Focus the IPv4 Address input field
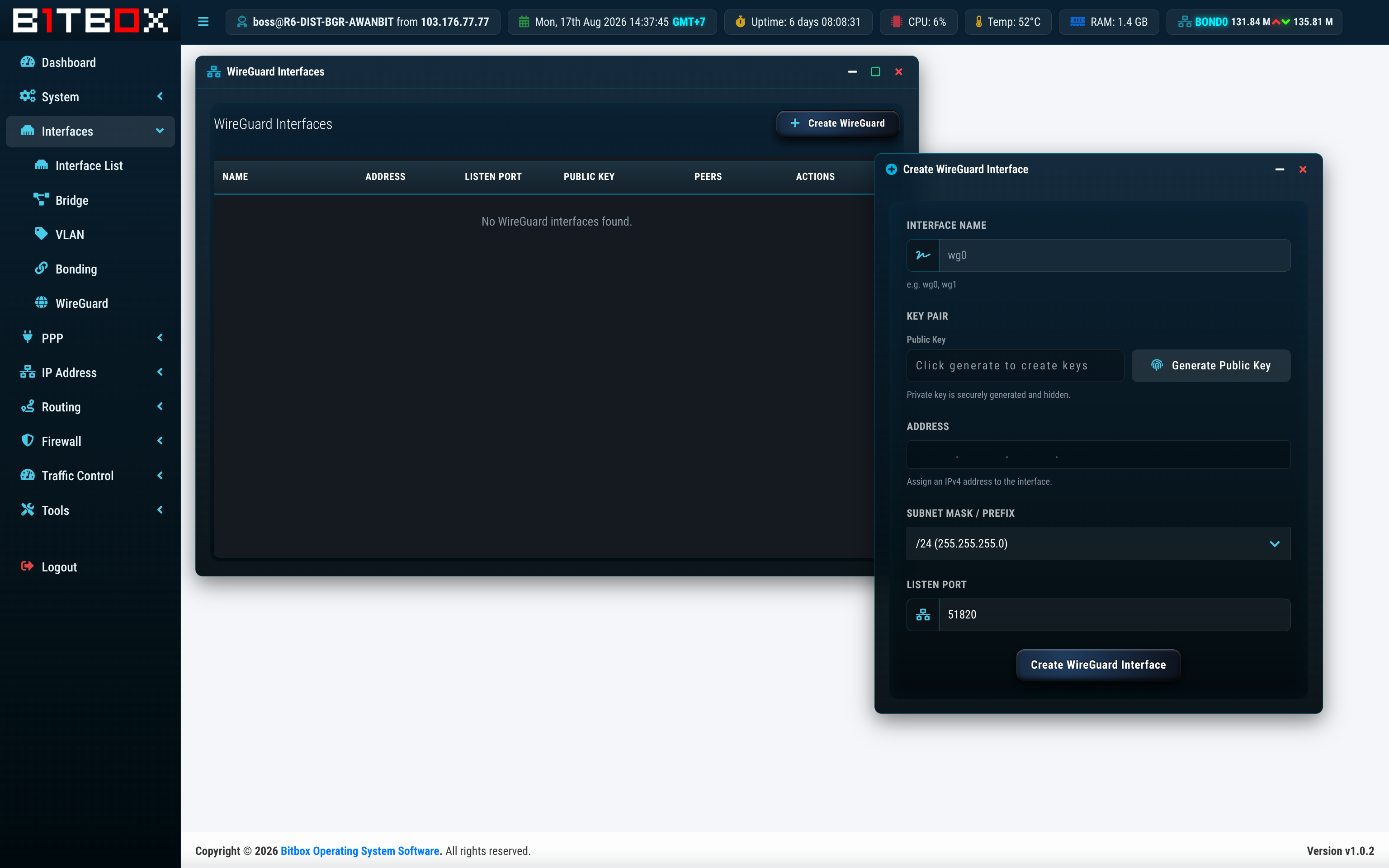1389x868 pixels. (x=1098, y=455)
